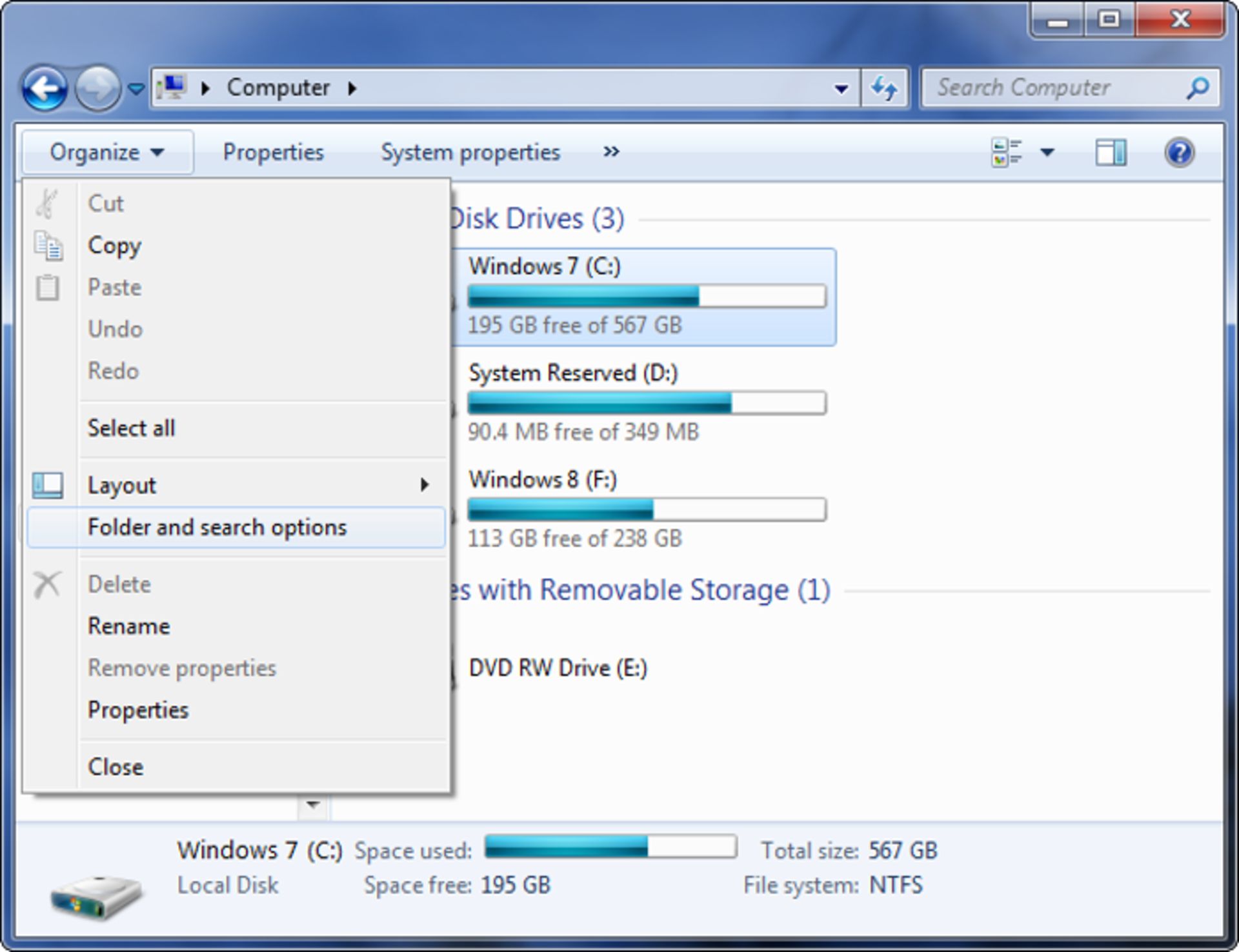The width and height of the screenshot is (1239, 952).
Task: Expand the Layout submenu arrow
Action: coord(425,484)
